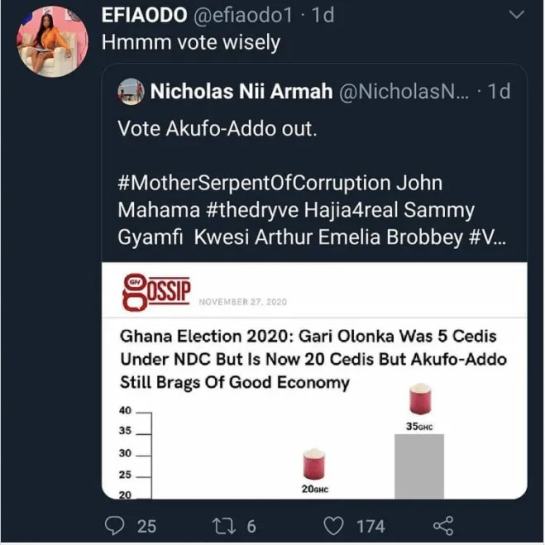Open the share icon
Image resolution: width=545 pixels, height=545 pixels.
coord(443,525)
